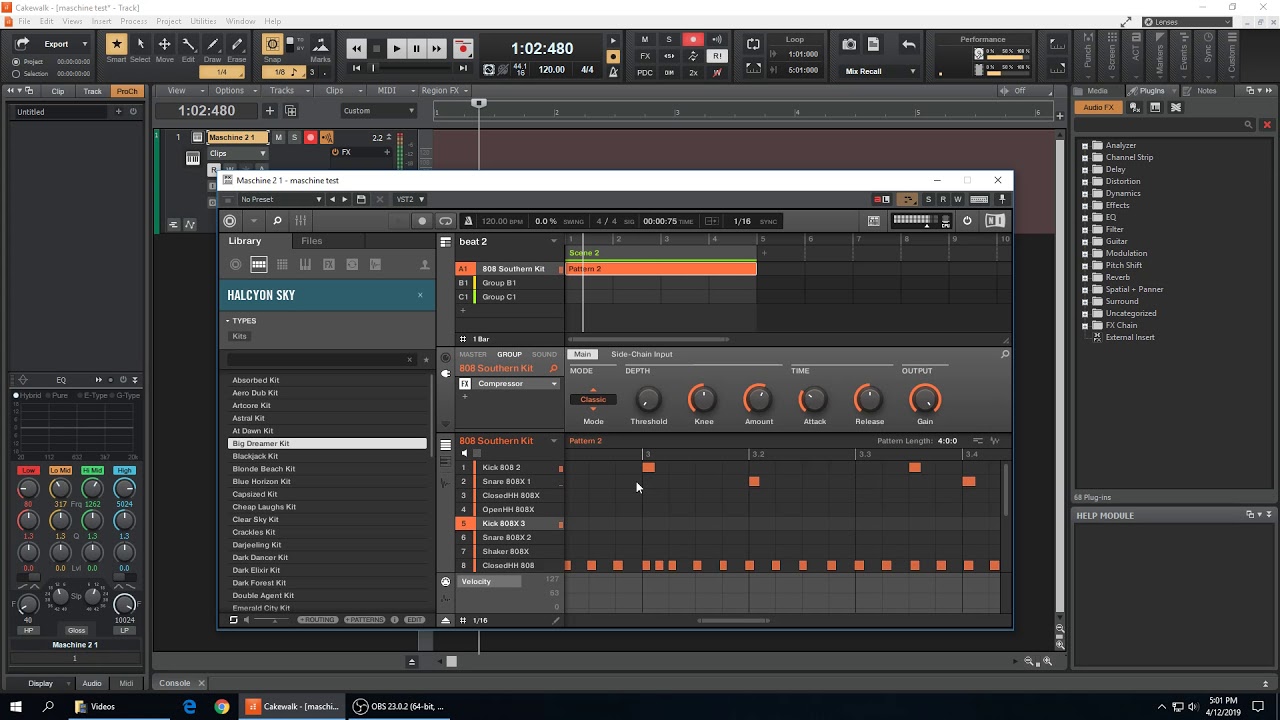
Task: Open the Custom track control dropdown
Action: coord(377,111)
